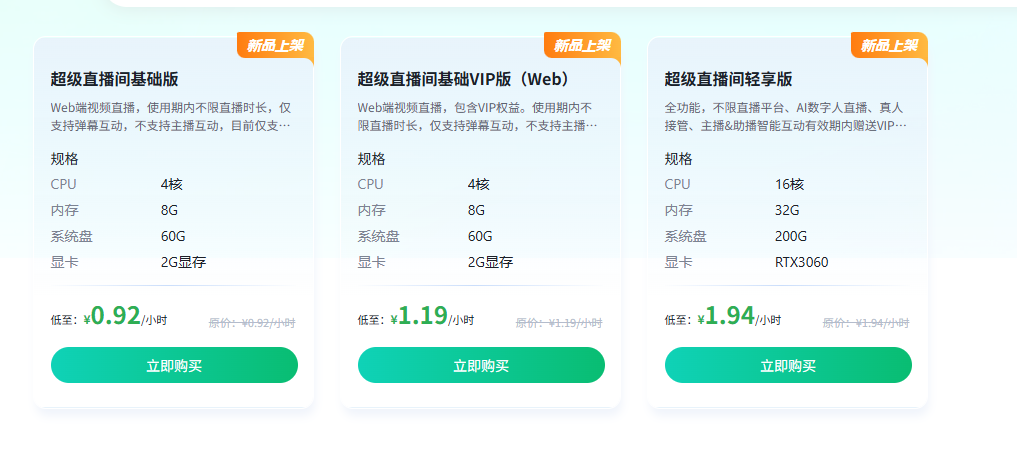Buy the 超级直播间基础版 plan
Viewport: 1017px width, 456px height.
click(174, 365)
